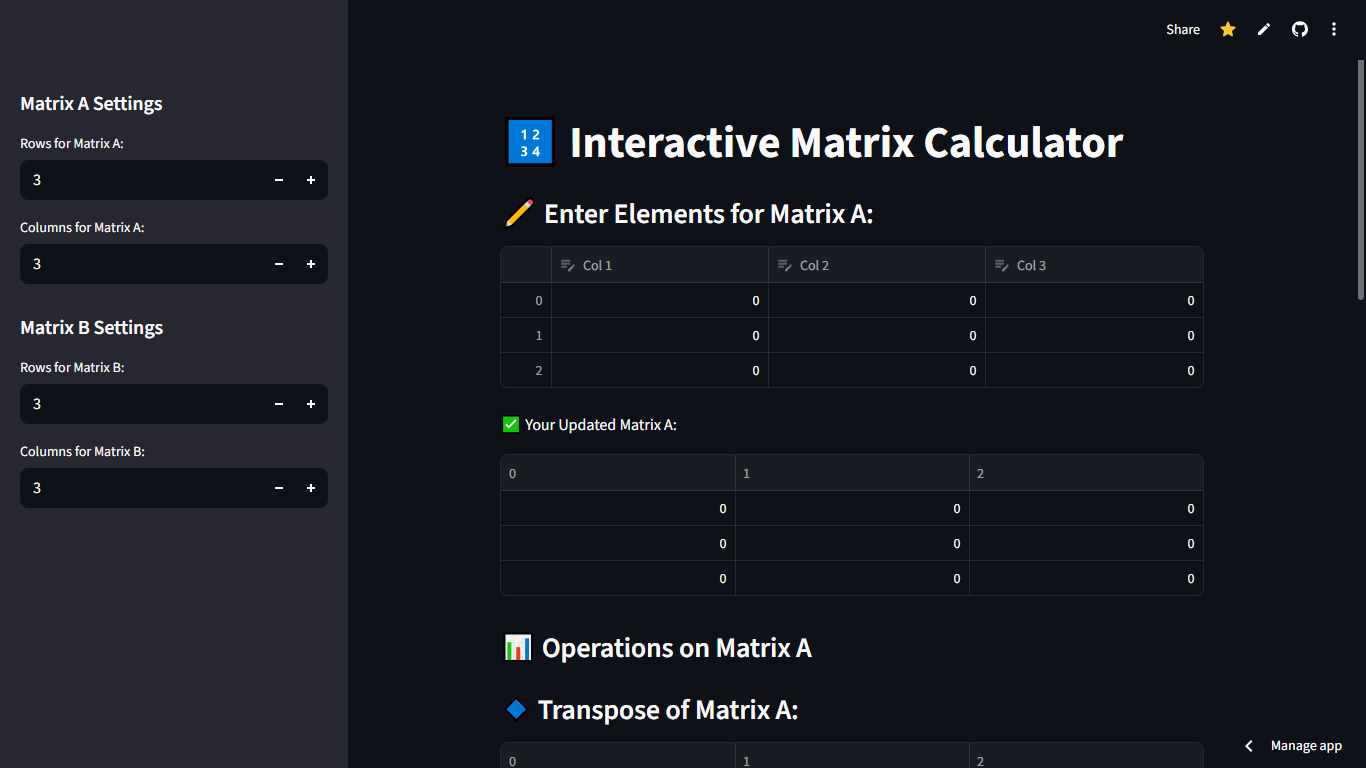This screenshot has height=768, width=1366.
Task: Select row 2 Col 1 cell in editor
Action: pos(660,370)
